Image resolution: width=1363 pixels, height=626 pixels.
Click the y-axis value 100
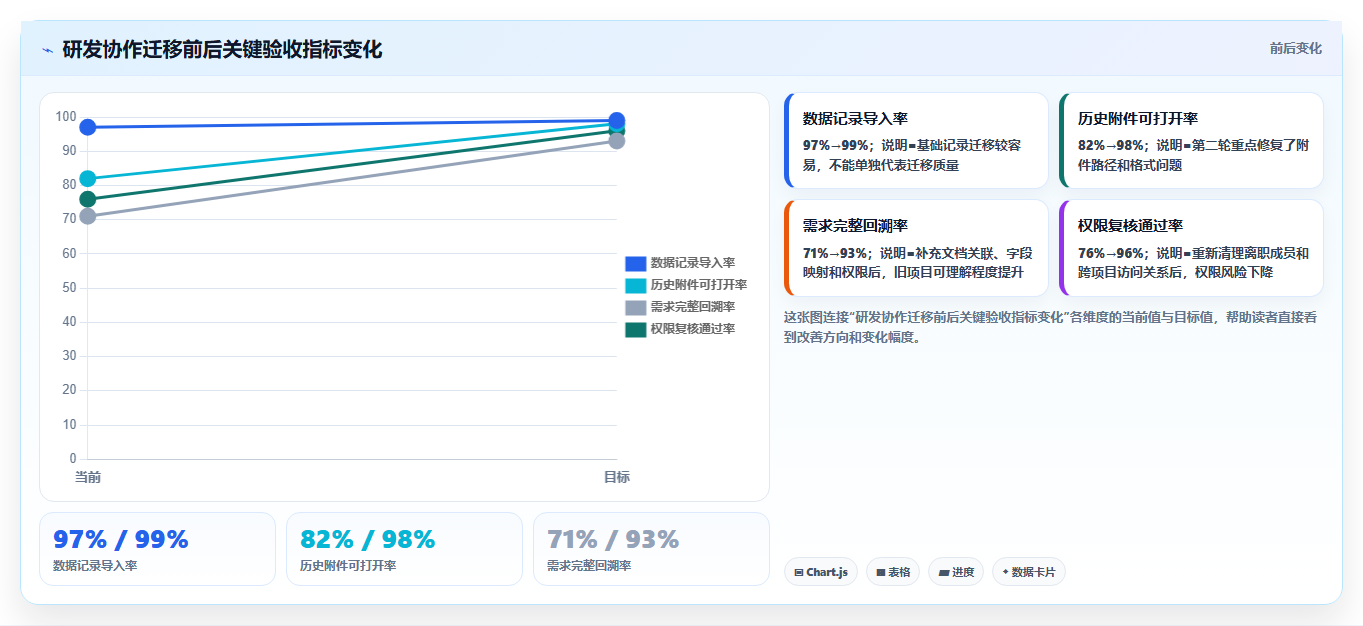tap(66, 117)
